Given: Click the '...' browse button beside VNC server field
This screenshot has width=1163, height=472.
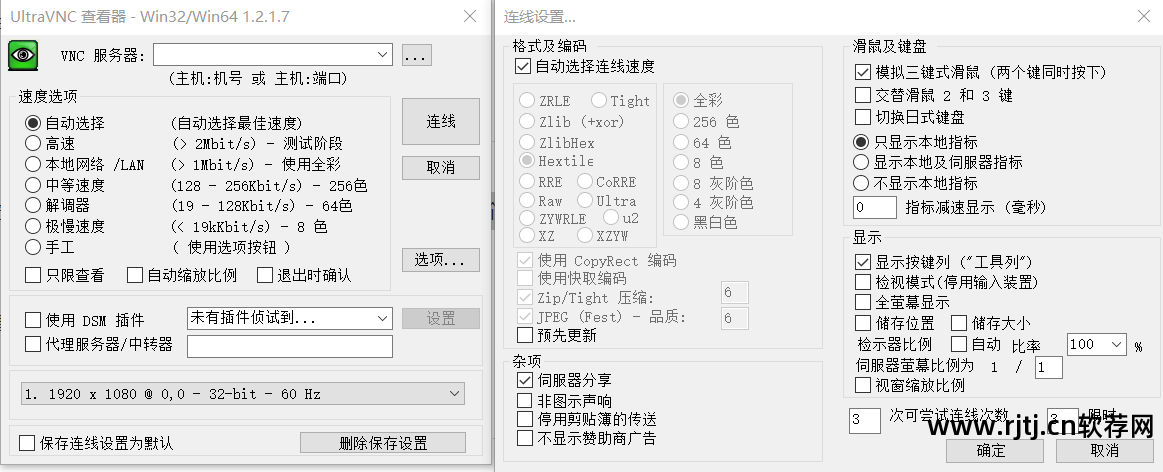Looking at the screenshot, I should click(417, 55).
